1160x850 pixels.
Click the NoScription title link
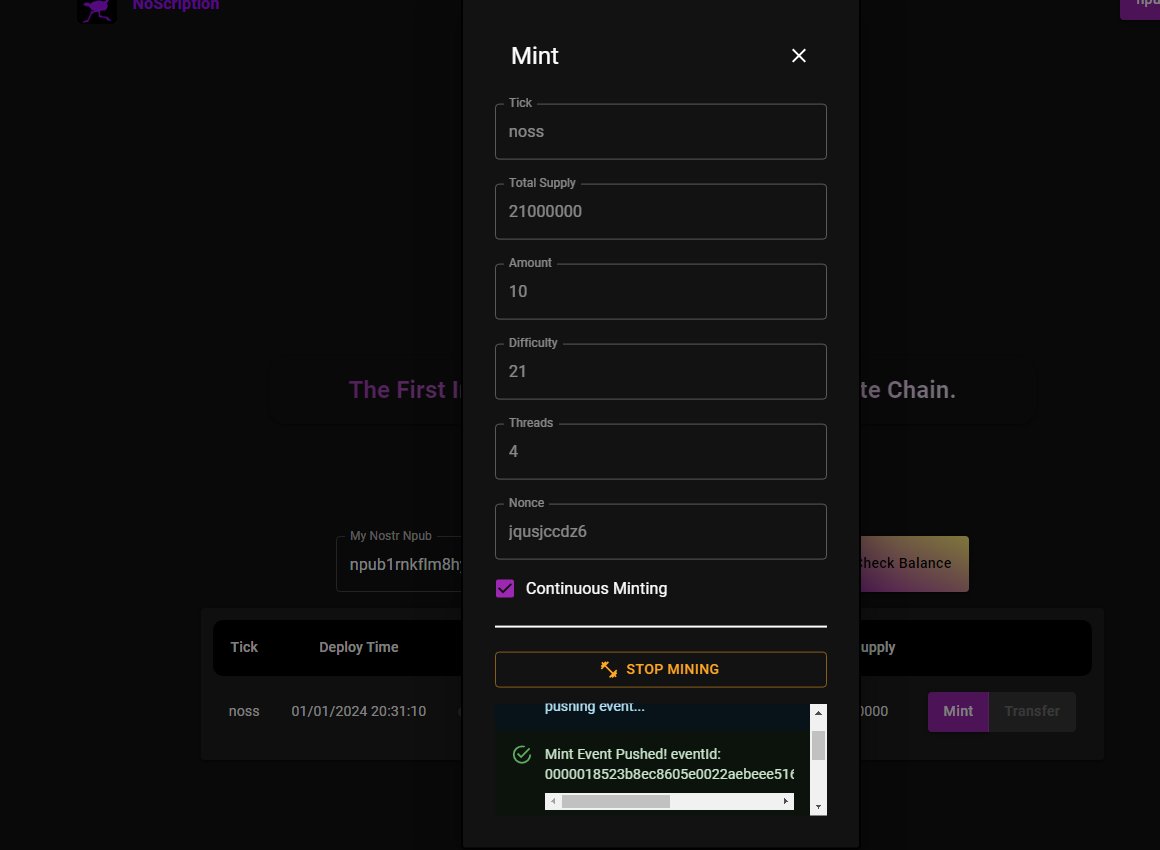176,5
